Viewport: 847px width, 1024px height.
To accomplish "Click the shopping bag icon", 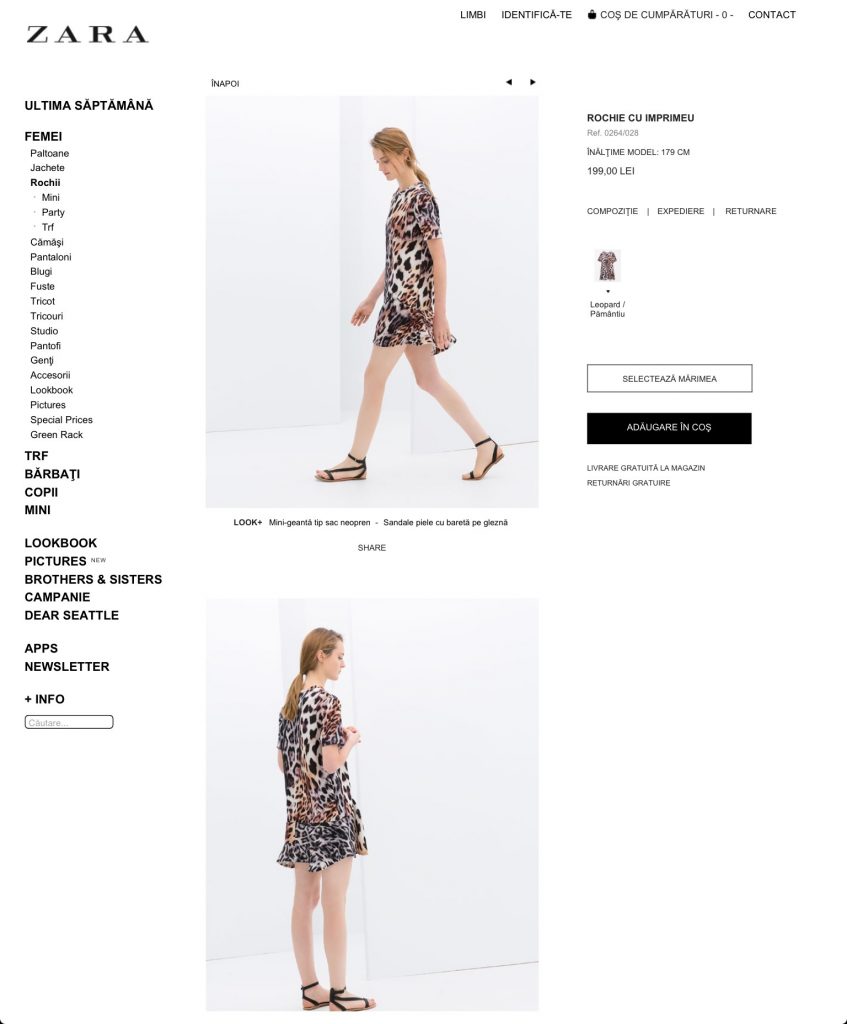I will point(592,14).
